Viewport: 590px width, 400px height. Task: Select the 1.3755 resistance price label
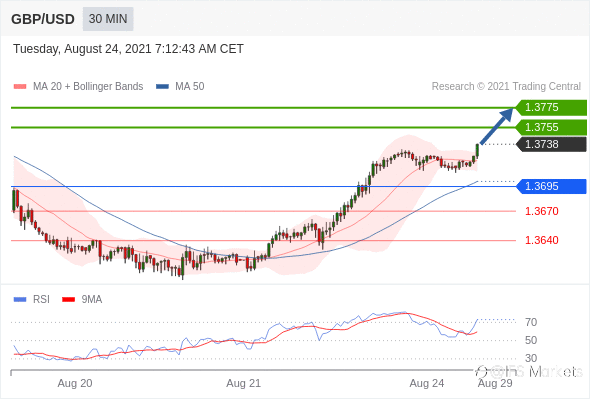click(x=551, y=127)
